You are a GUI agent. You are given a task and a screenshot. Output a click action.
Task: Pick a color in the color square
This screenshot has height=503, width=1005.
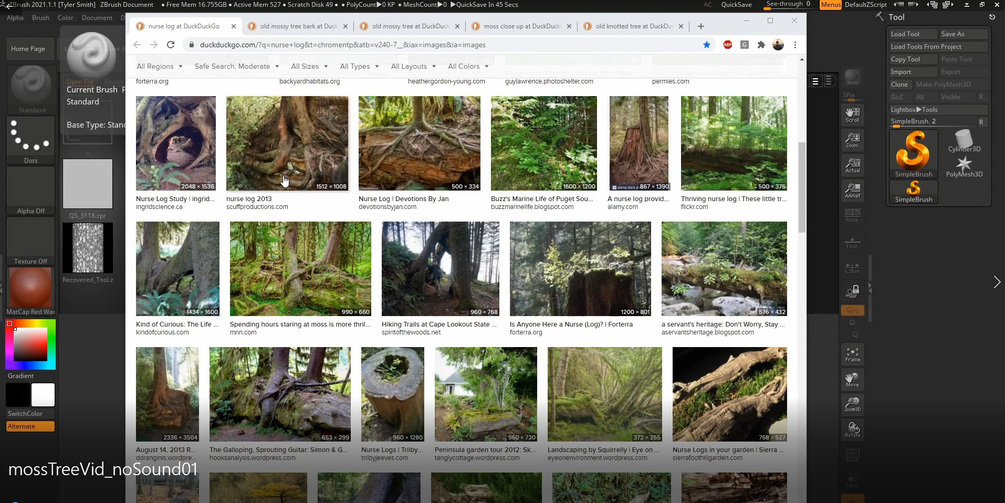point(30,345)
